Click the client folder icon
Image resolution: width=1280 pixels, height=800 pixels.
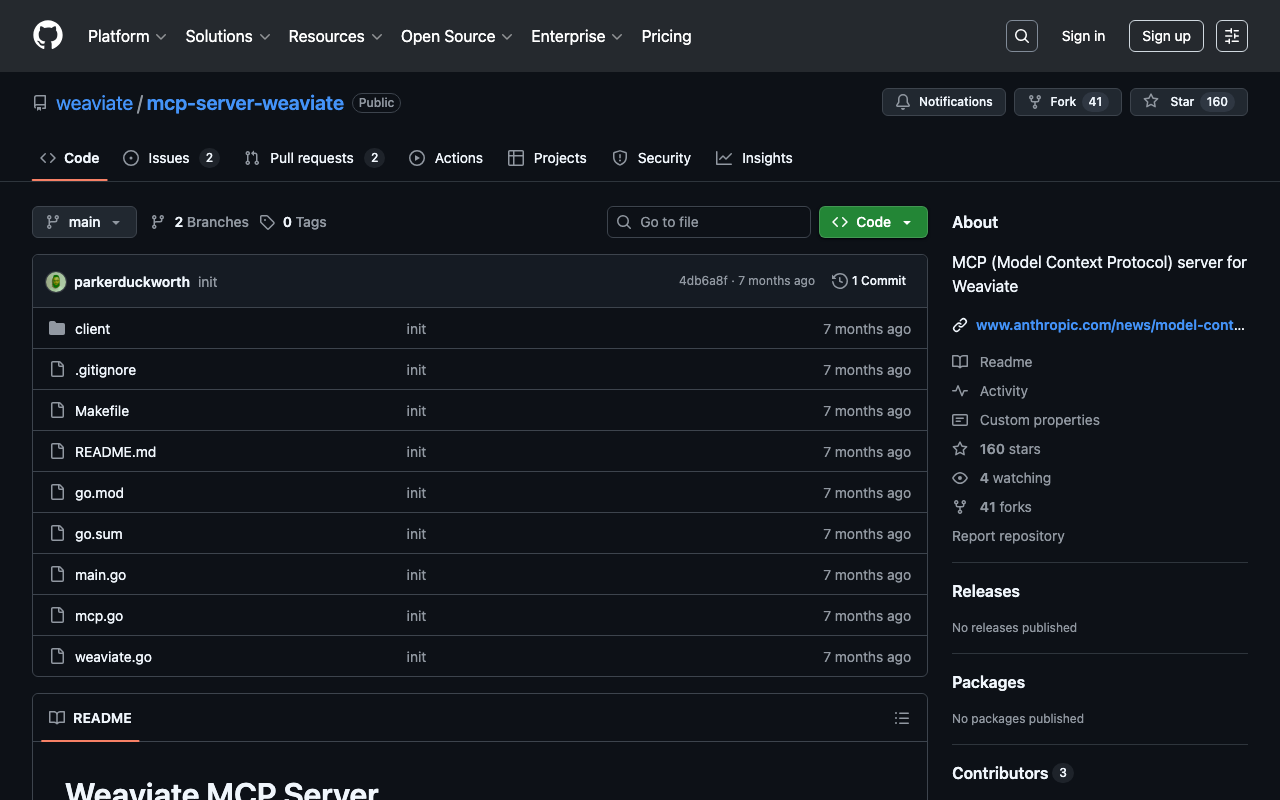(x=57, y=329)
